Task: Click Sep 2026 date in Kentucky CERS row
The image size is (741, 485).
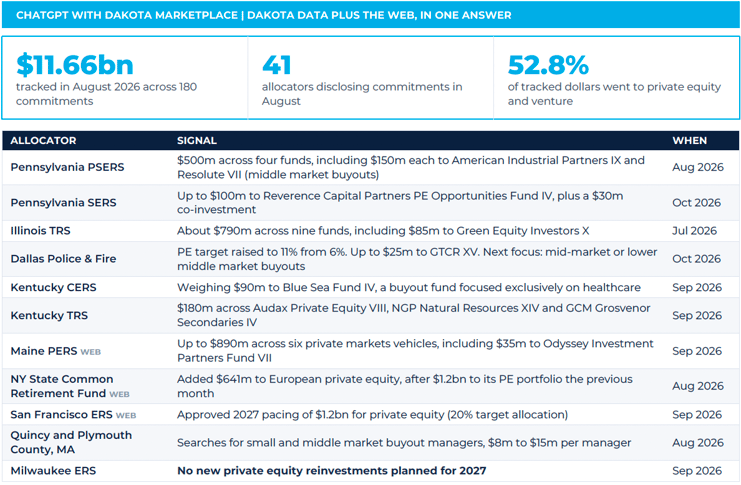Action: [697, 287]
